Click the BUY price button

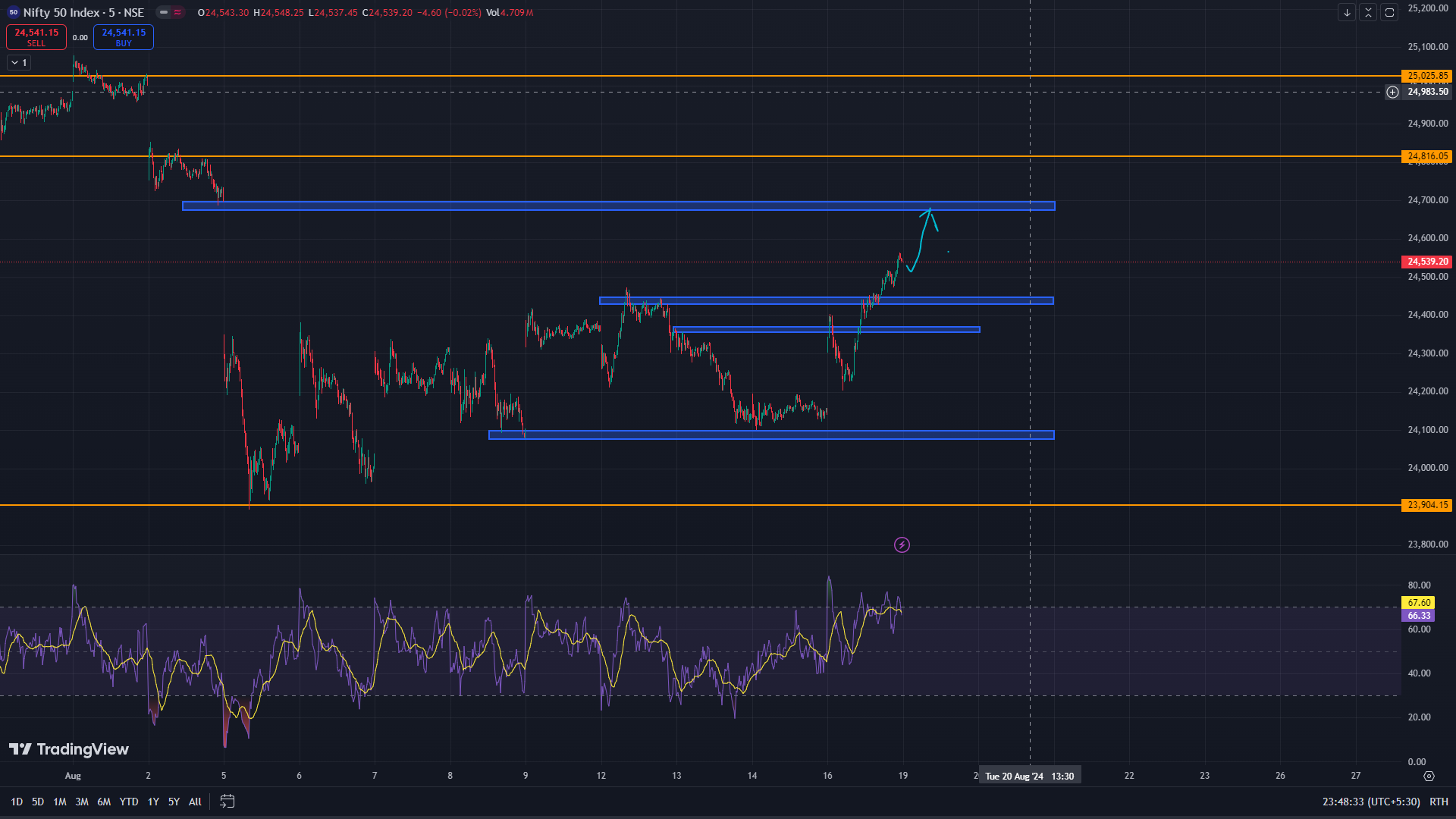pos(124,37)
